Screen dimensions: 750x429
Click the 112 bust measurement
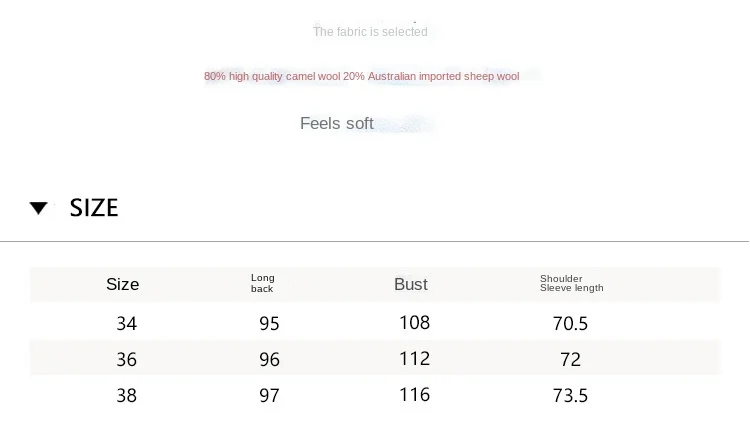[415, 359]
